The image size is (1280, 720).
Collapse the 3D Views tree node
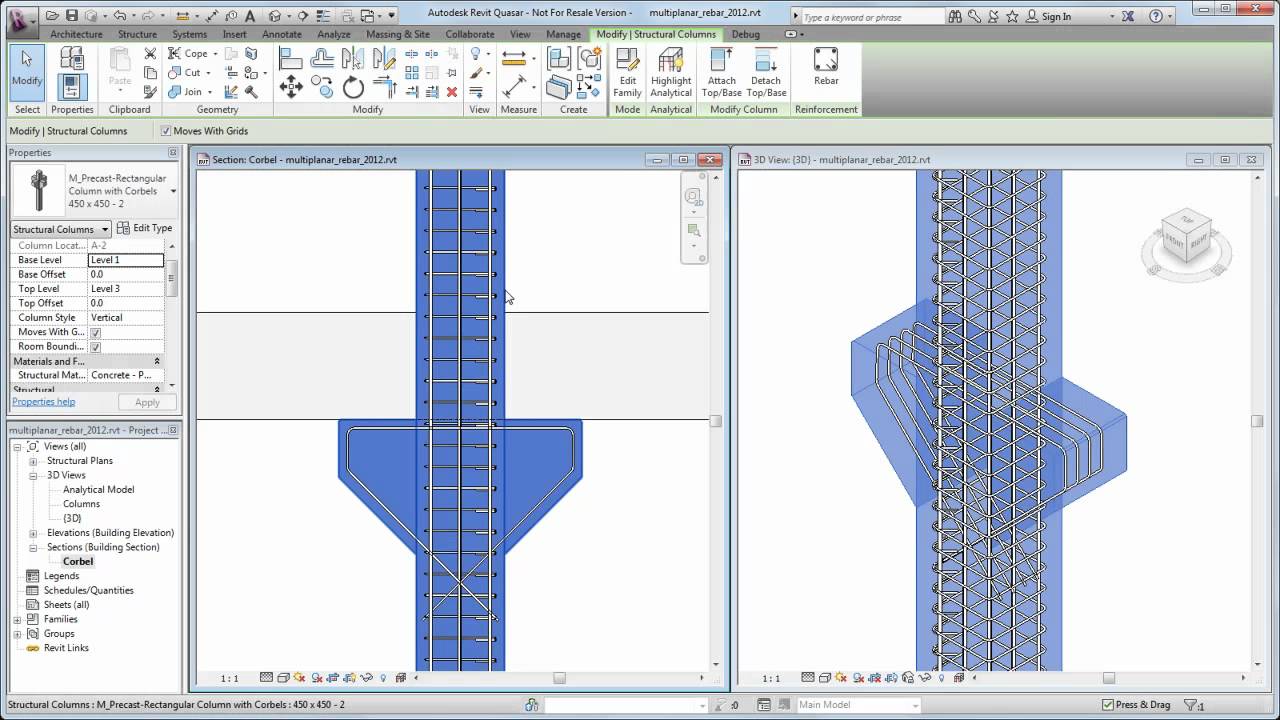coord(33,475)
